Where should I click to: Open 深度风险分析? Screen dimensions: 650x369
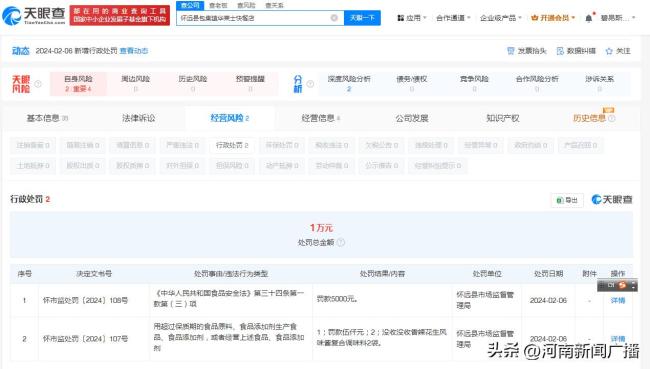point(349,84)
